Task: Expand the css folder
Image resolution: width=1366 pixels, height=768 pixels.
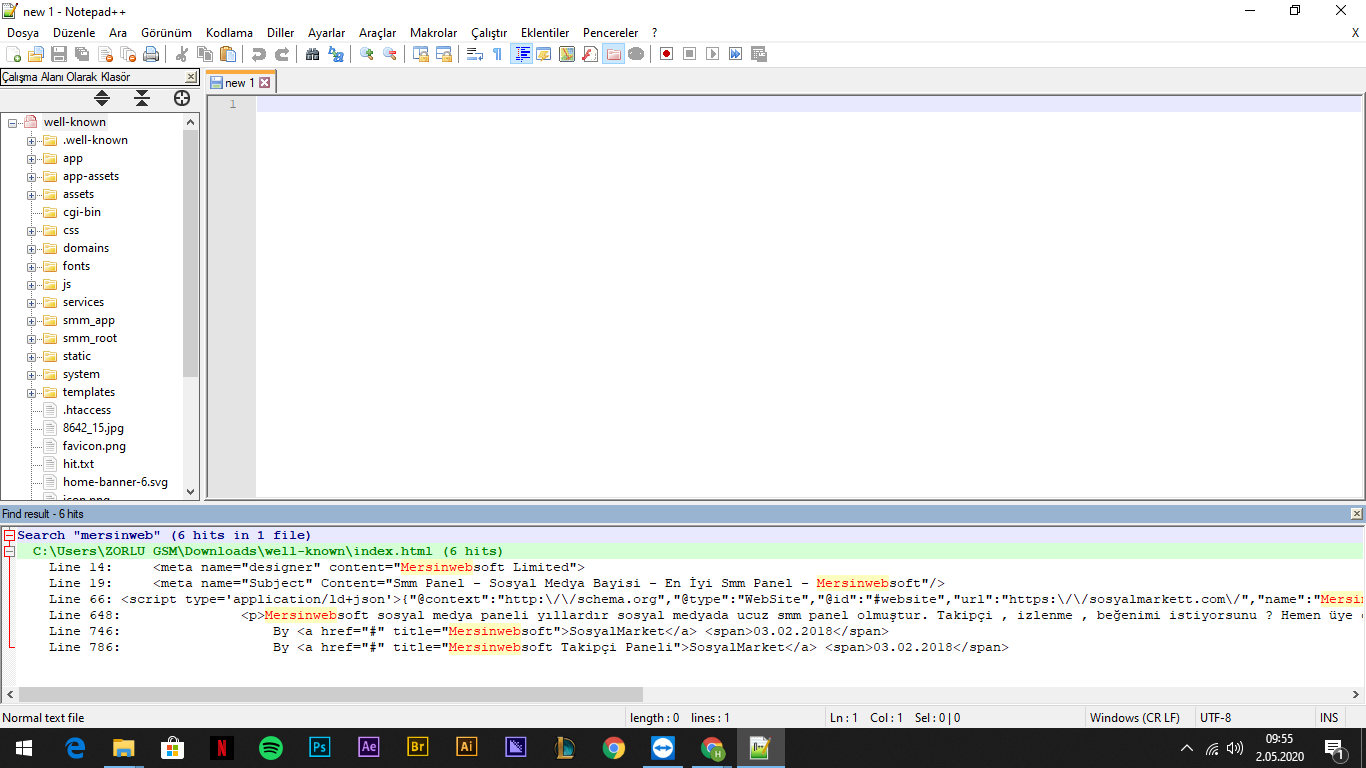Action: 32,230
